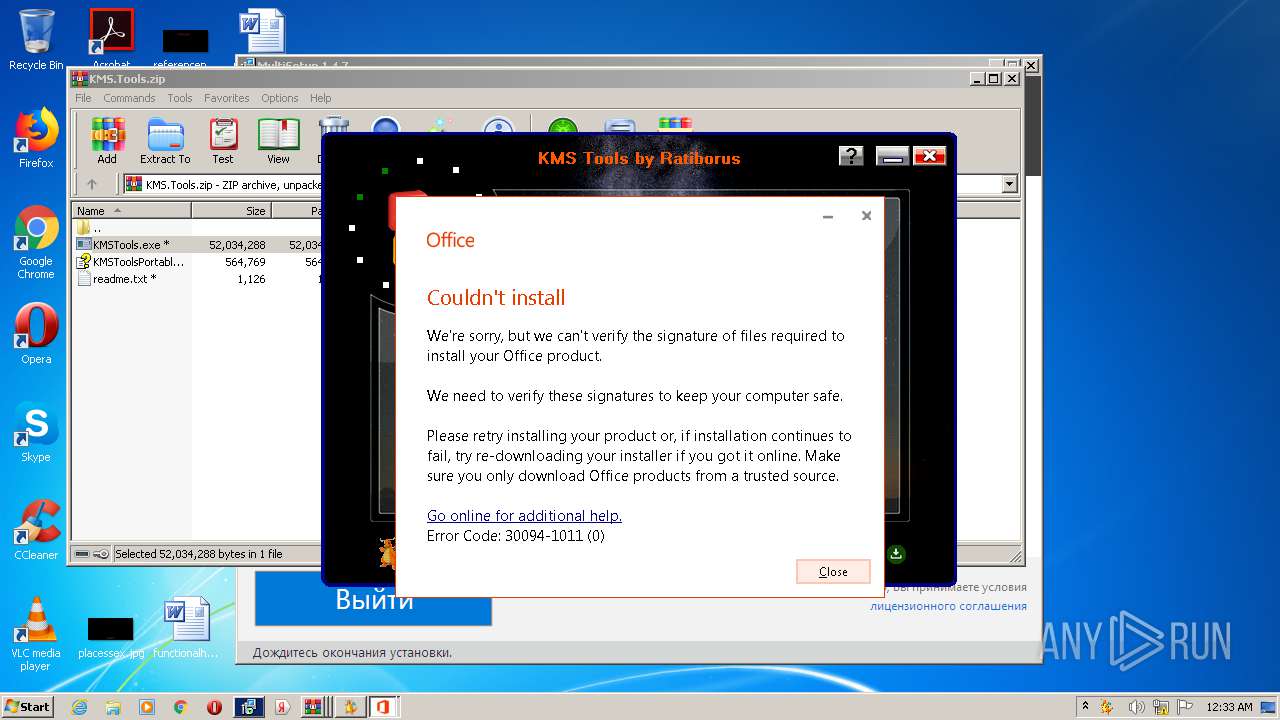Click Extract To icon in WinRAR
This screenshot has width=1280, height=720.
[165, 141]
